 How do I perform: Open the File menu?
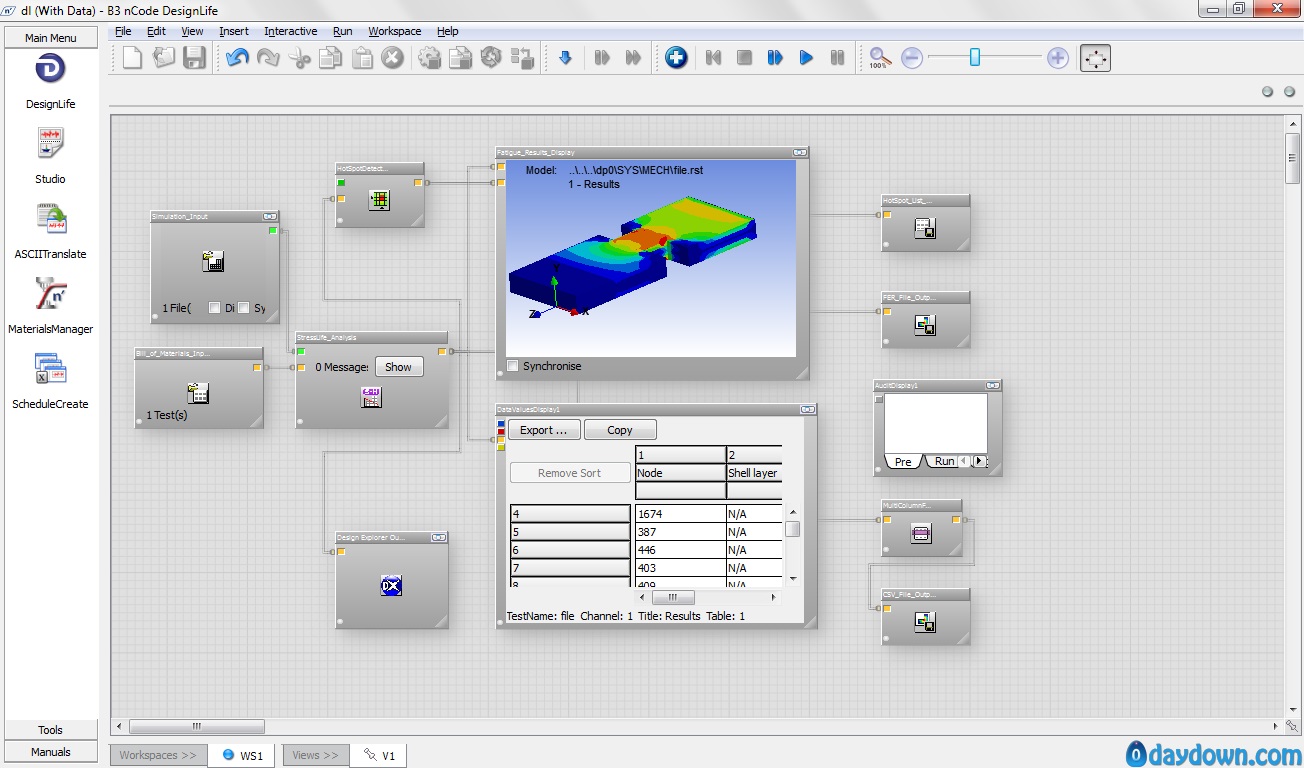pyautogui.click(x=123, y=31)
